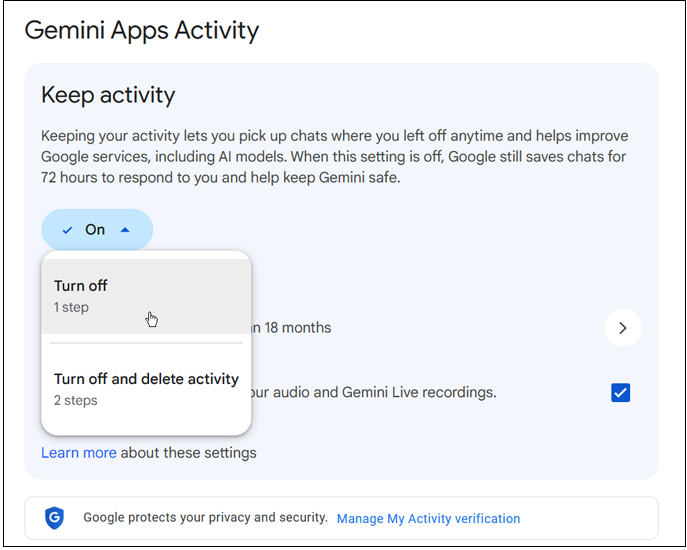Click the "Keep activity" section heading
Viewport: 687px width, 550px height.
pos(108,95)
